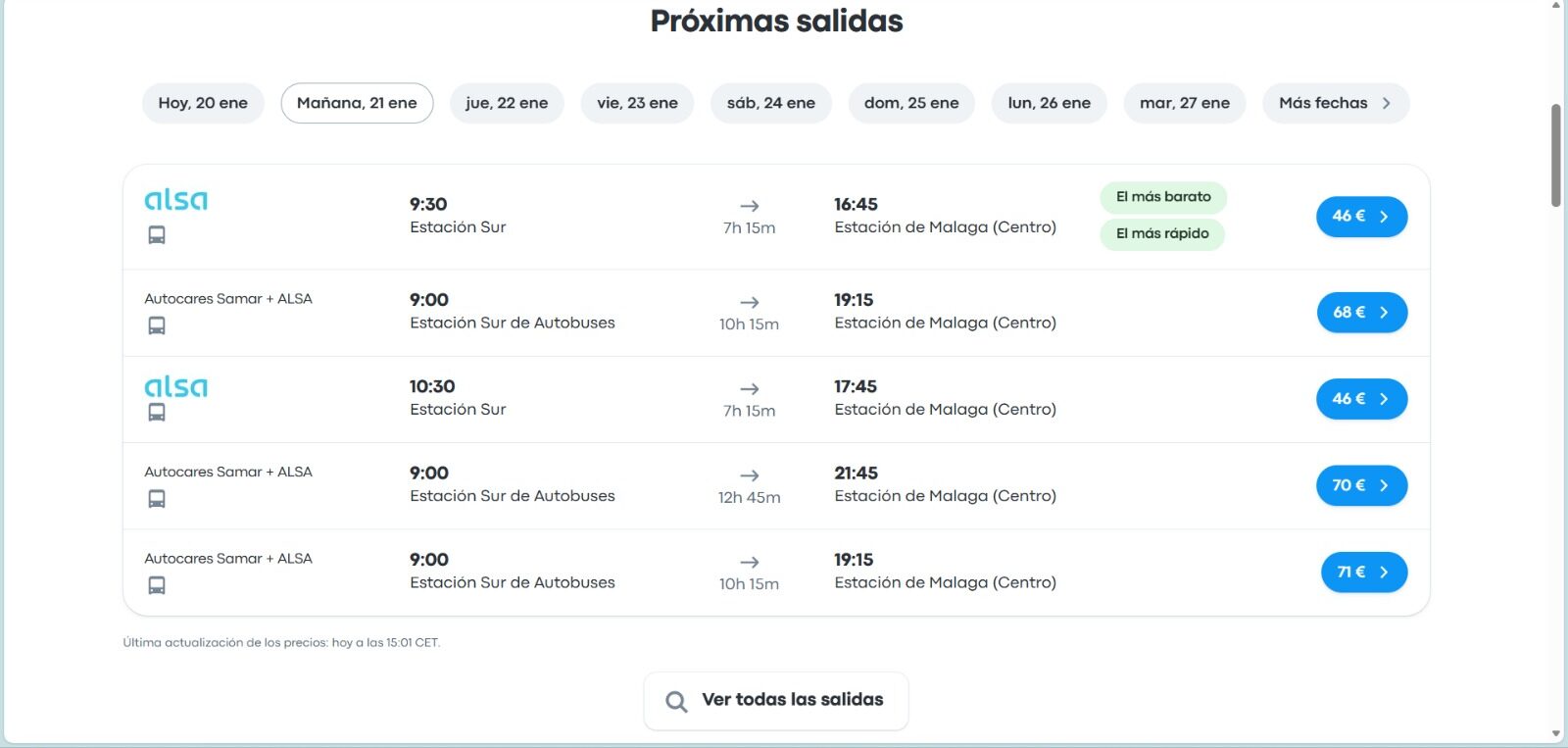Select the 70 € ticket button
The height and width of the screenshot is (748, 1568).
1361,485
